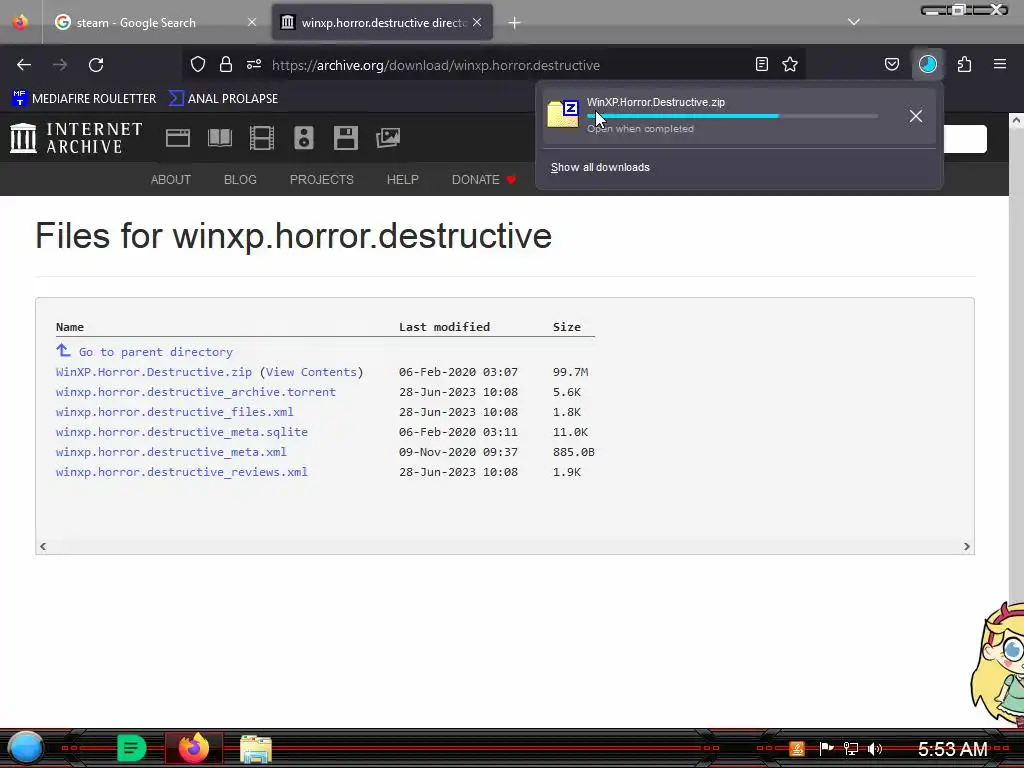The width and height of the screenshot is (1024, 768).
Task: Open the Internet Archive audio speaker icon
Action: tap(304, 138)
